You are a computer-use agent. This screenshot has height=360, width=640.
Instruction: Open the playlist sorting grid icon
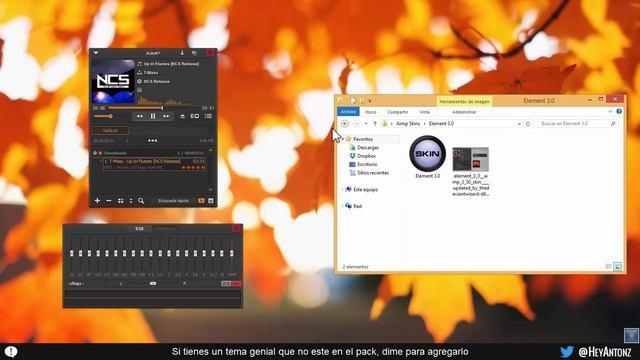(x=120, y=201)
